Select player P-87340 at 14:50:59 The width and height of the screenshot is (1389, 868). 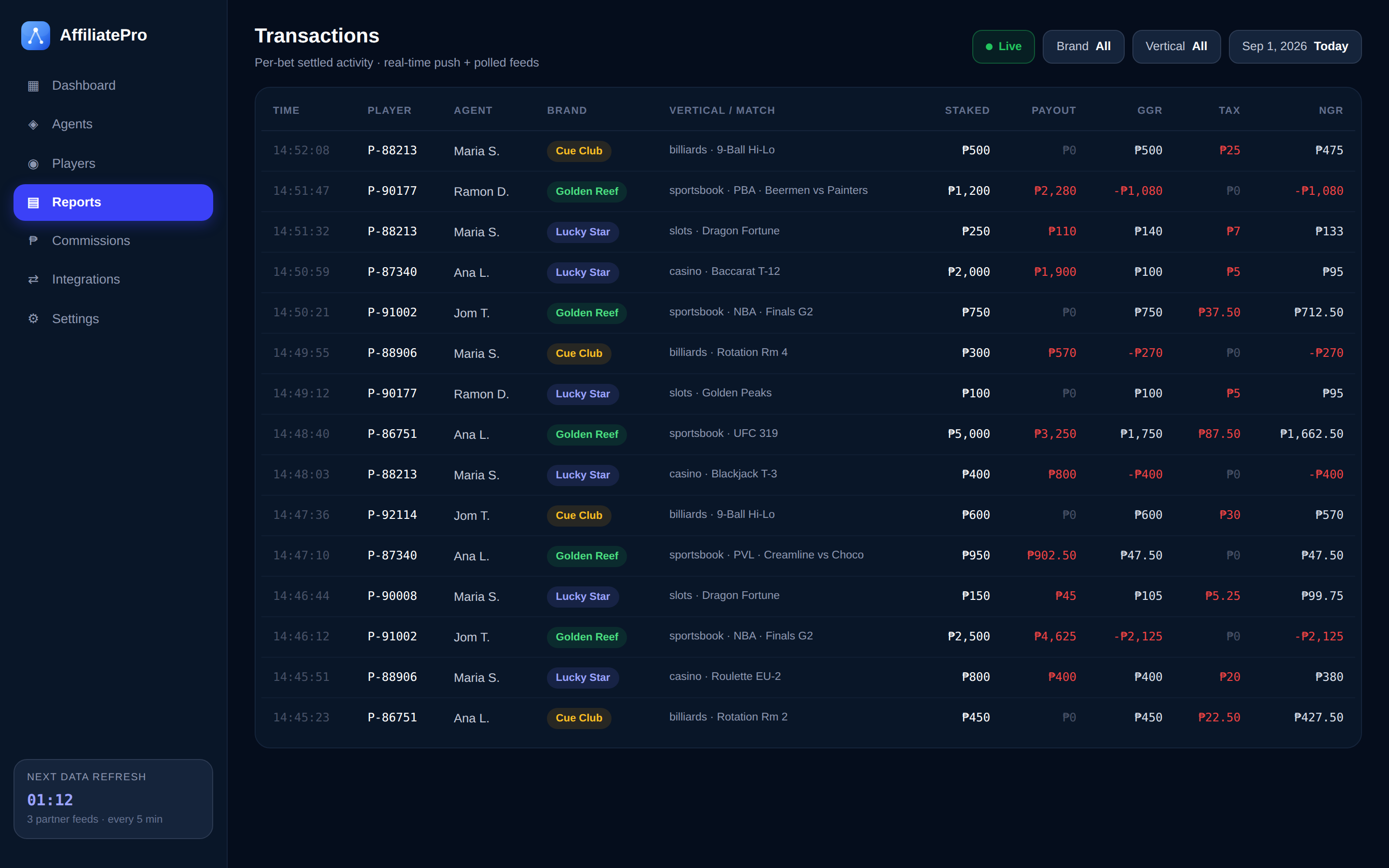coord(392,272)
